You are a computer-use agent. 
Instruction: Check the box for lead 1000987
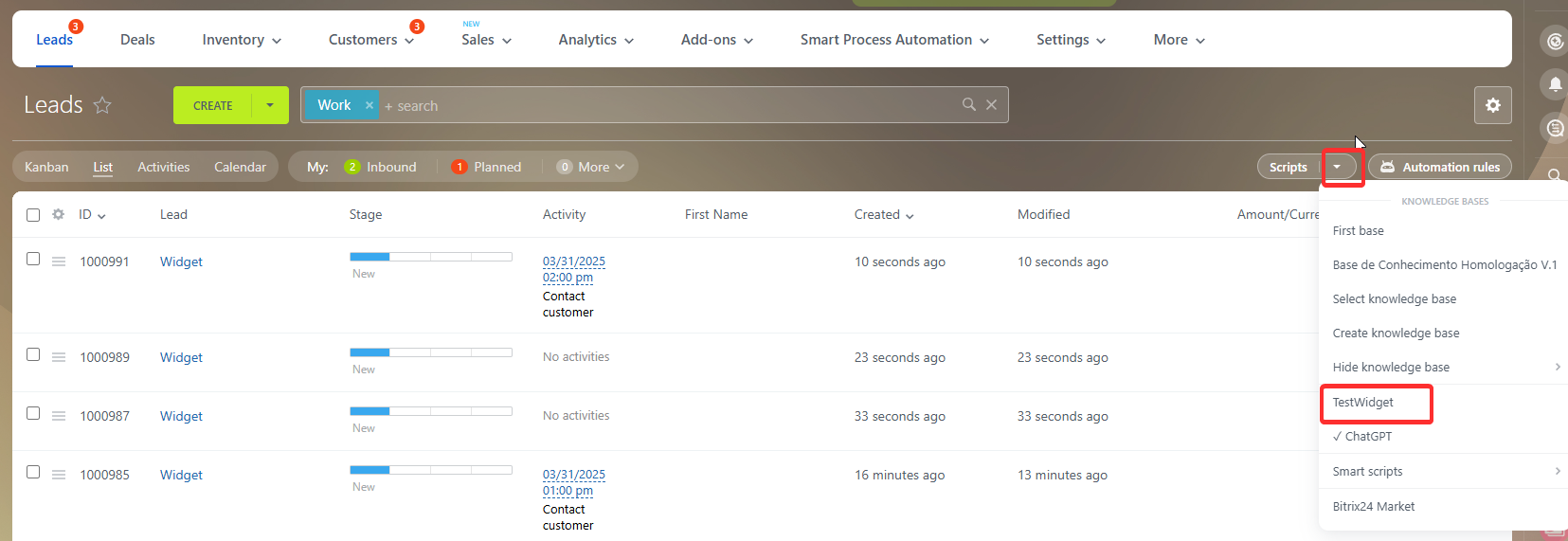pyautogui.click(x=33, y=413)
